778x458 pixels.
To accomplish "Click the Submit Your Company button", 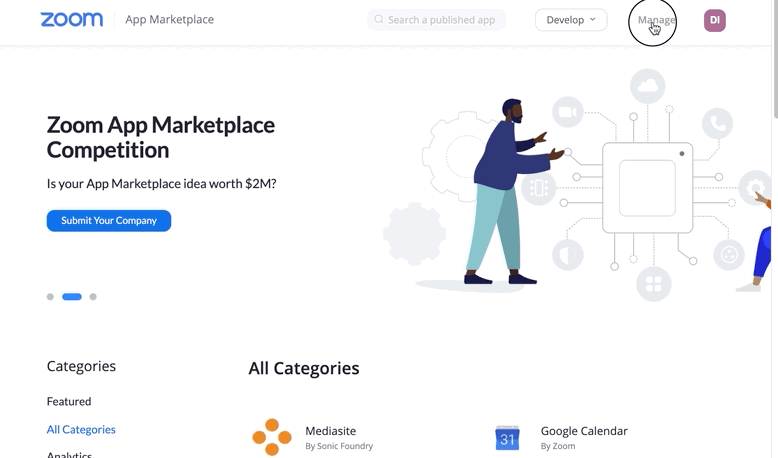I will pyautogui.click(x=109, y=220).
